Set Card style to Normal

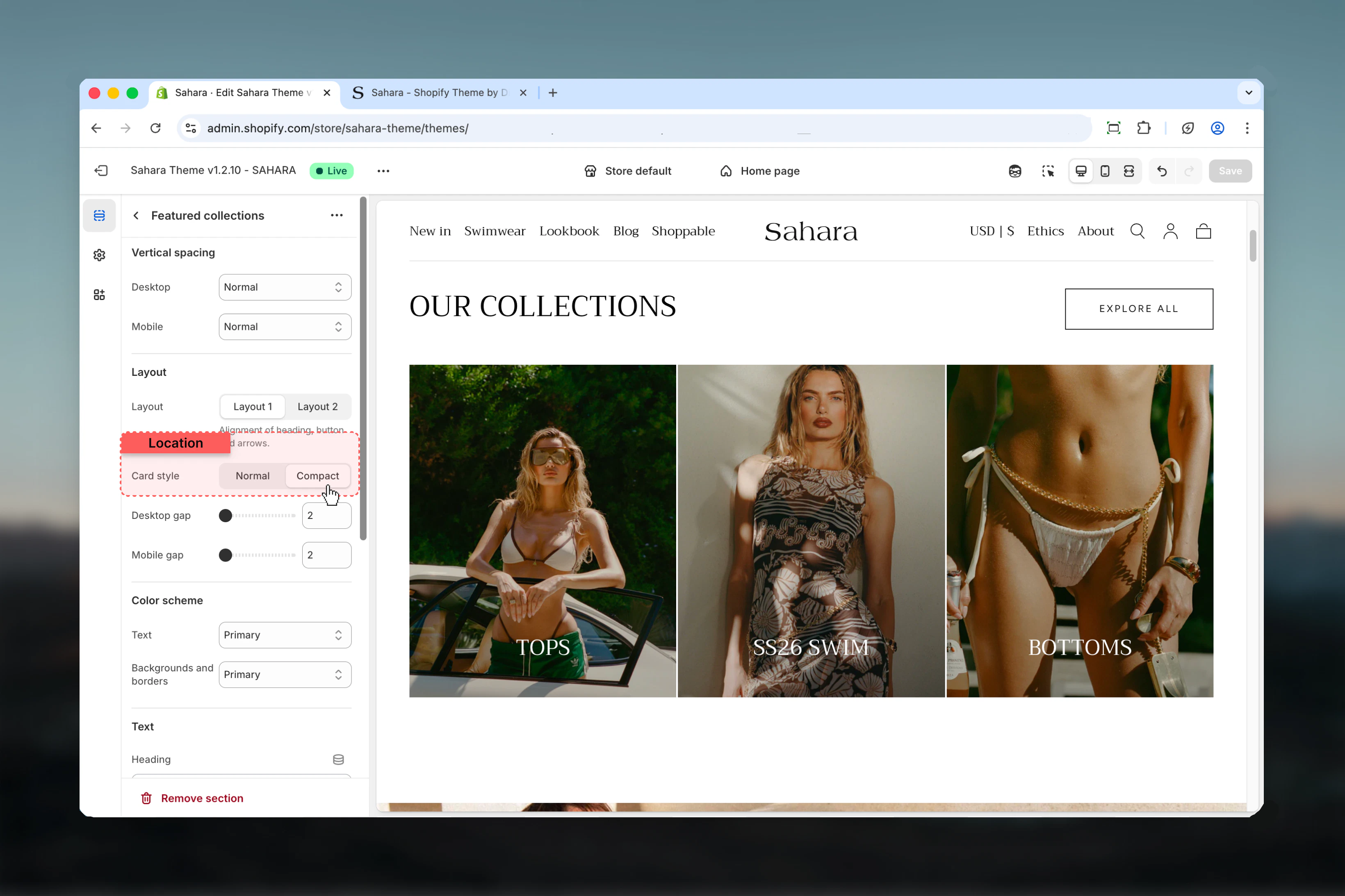253,476
